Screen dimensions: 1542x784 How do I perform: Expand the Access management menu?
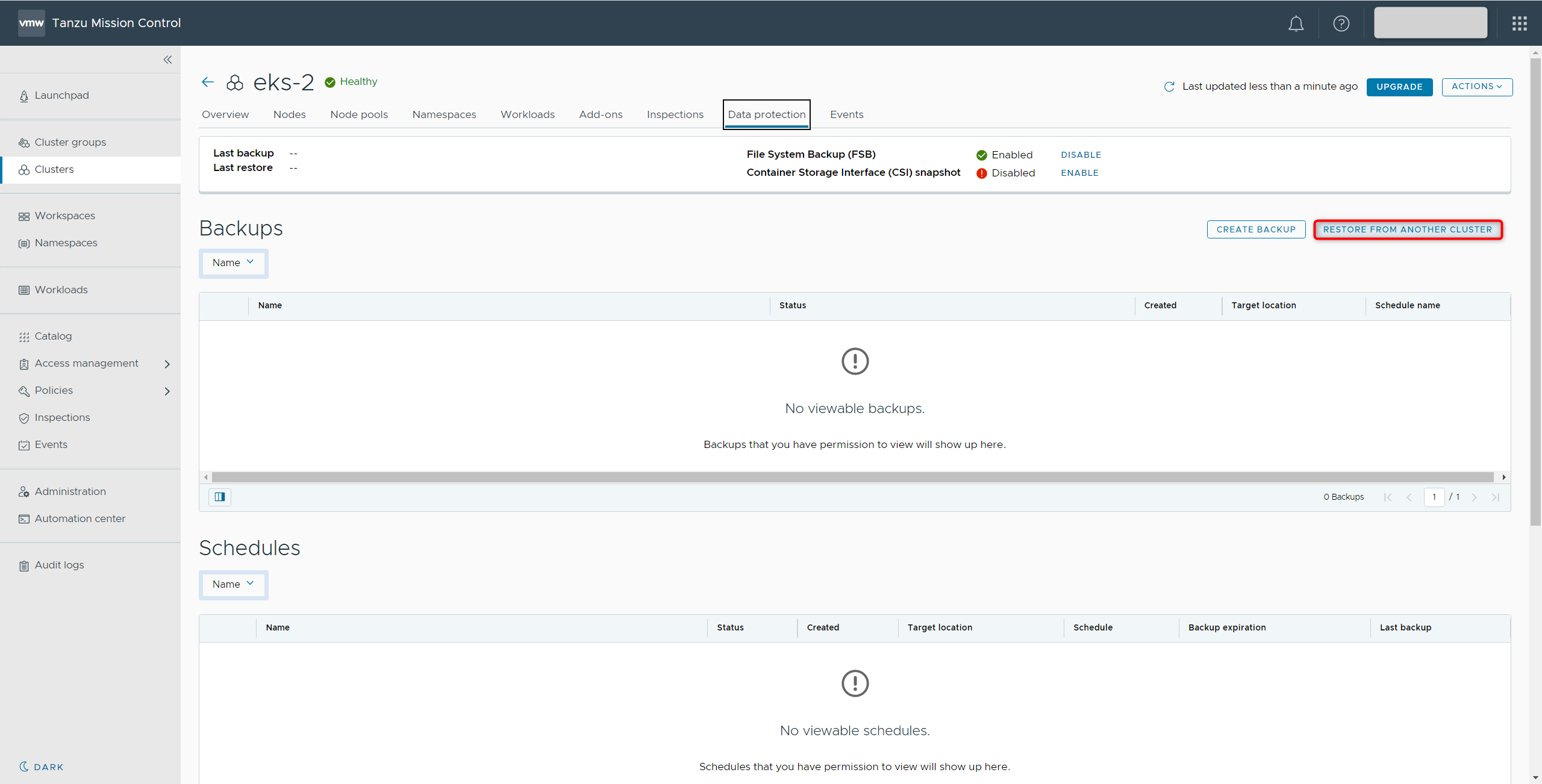(167, 364)
